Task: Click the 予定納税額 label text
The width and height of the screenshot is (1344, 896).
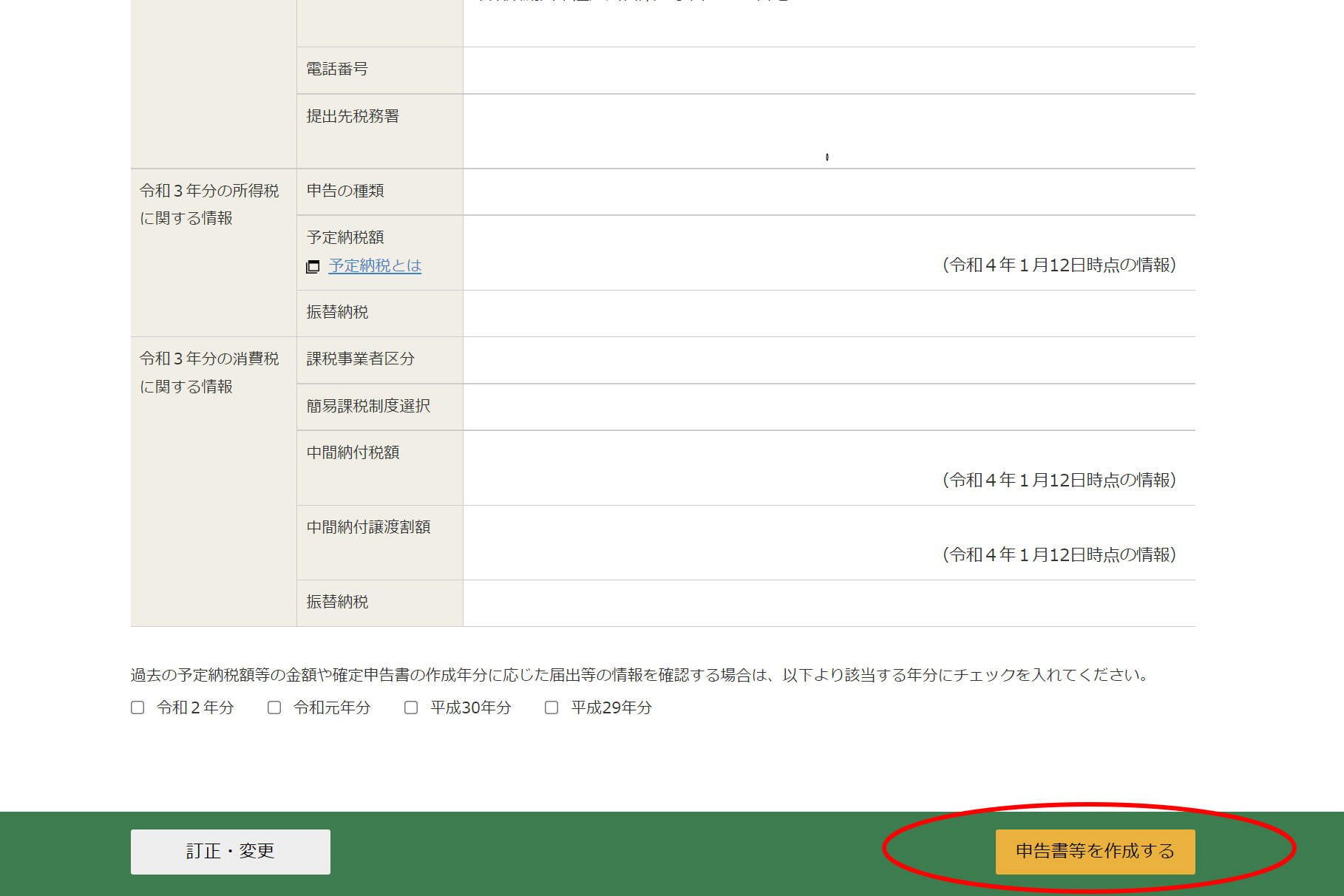Action: (345, 237)
